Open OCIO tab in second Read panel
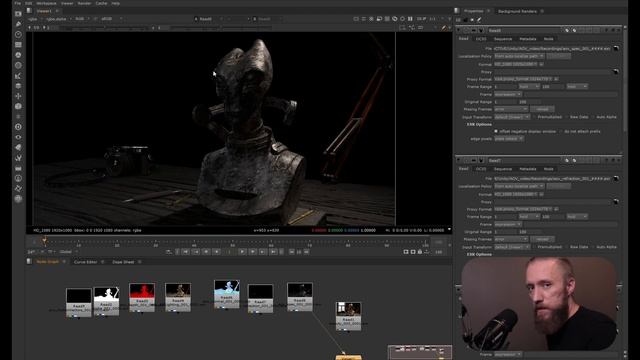This screenshot has width=640, height=360. pyautogui.click(x=481, y=169)
